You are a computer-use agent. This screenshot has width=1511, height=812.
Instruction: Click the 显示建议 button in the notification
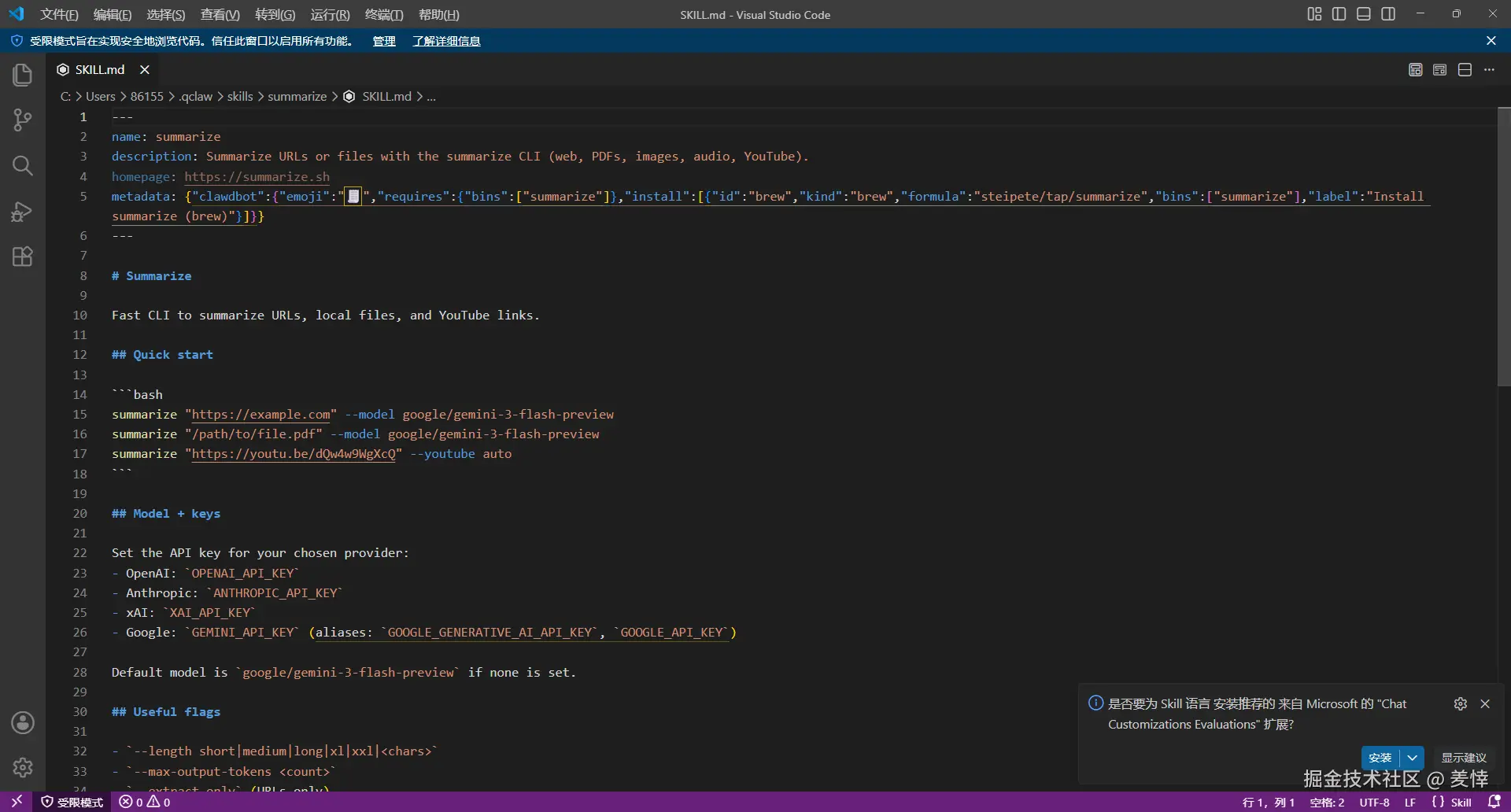(1464, 758)
